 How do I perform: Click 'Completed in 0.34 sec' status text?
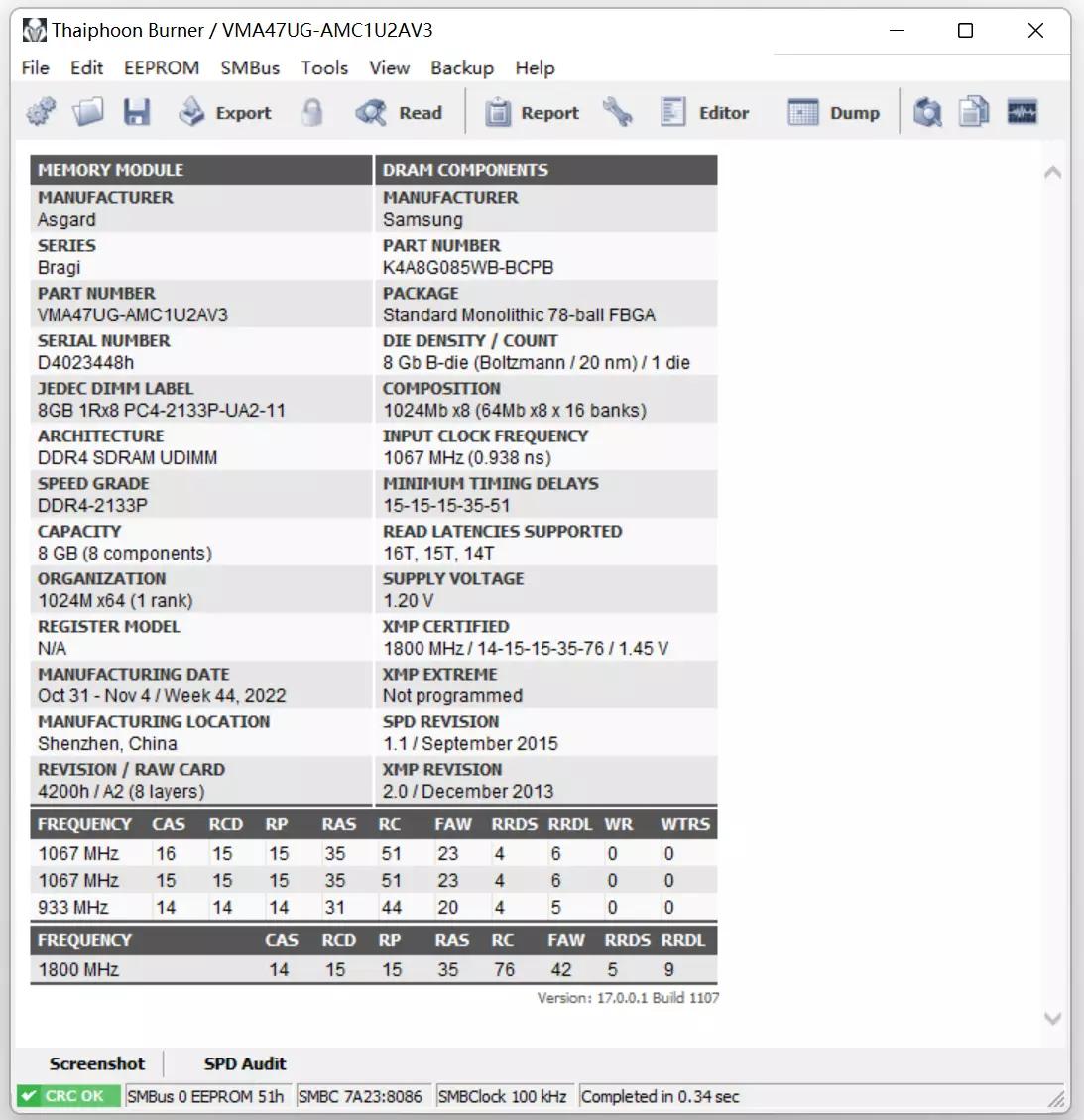pyautogui.click(x=660, y=1096)
